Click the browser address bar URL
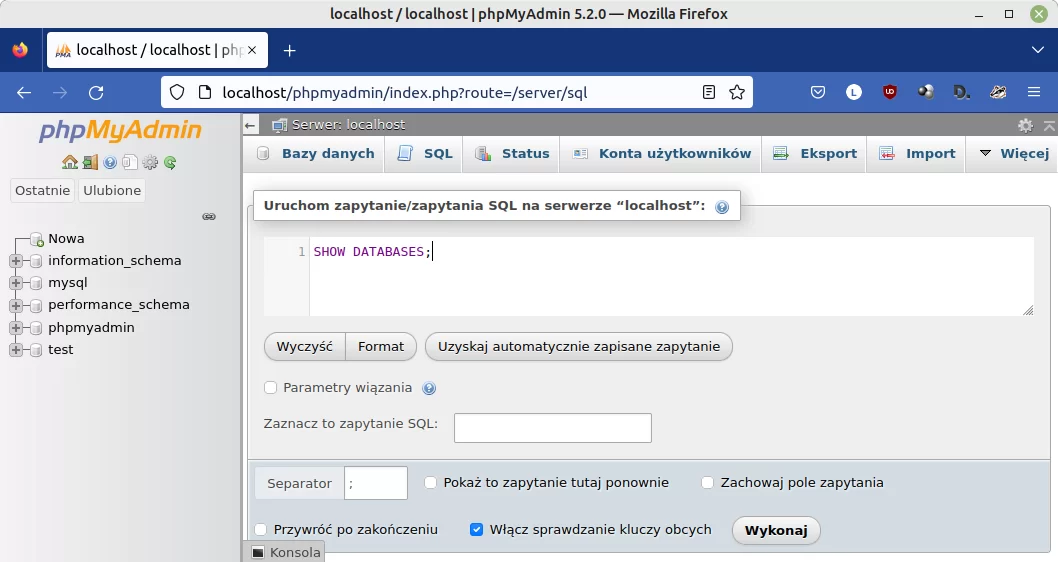The height and width of the screenshot is (562, 1058). [x=405, y=92]
